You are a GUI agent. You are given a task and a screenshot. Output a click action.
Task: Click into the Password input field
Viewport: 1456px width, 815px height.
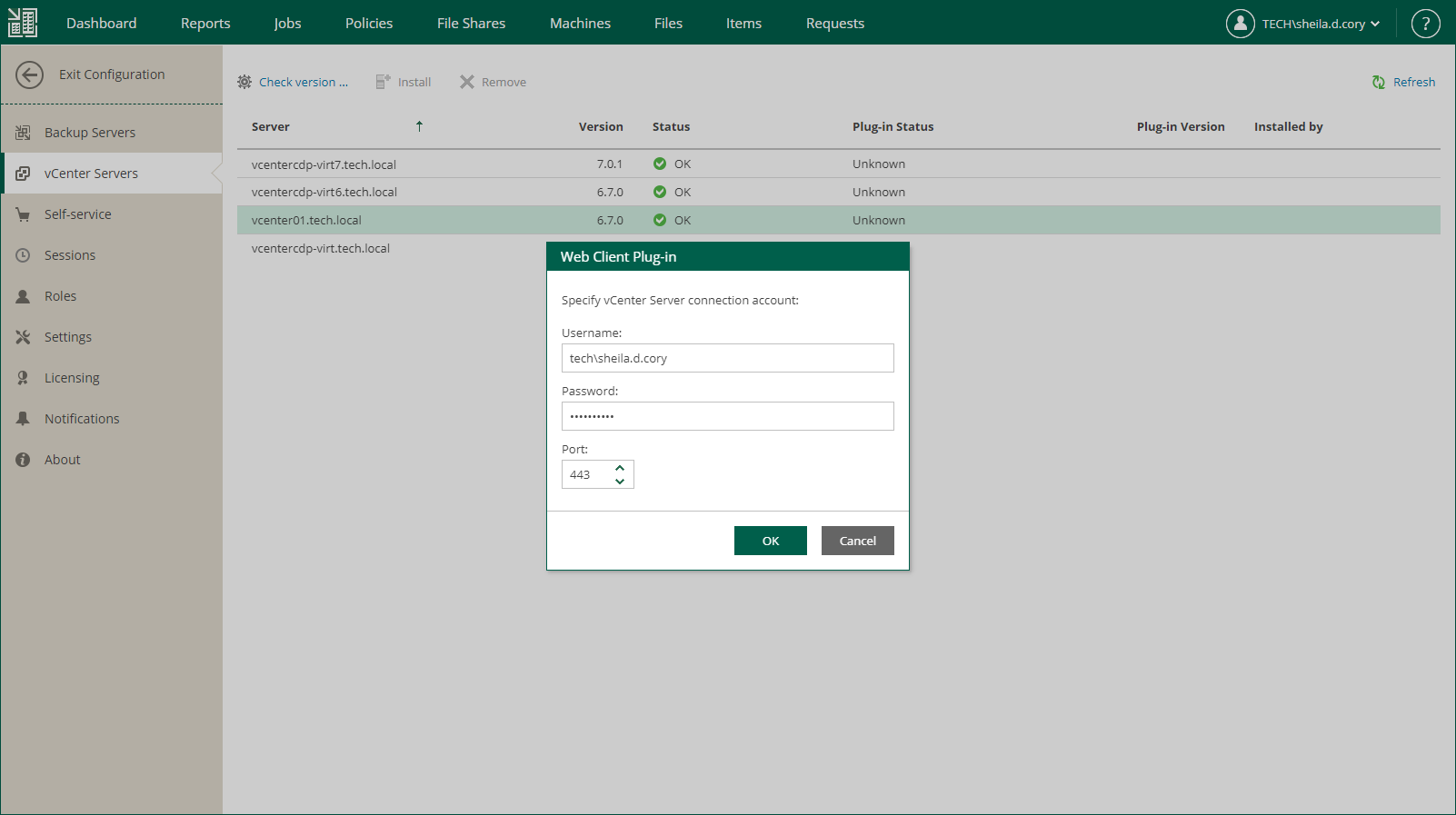coord(728,416)
